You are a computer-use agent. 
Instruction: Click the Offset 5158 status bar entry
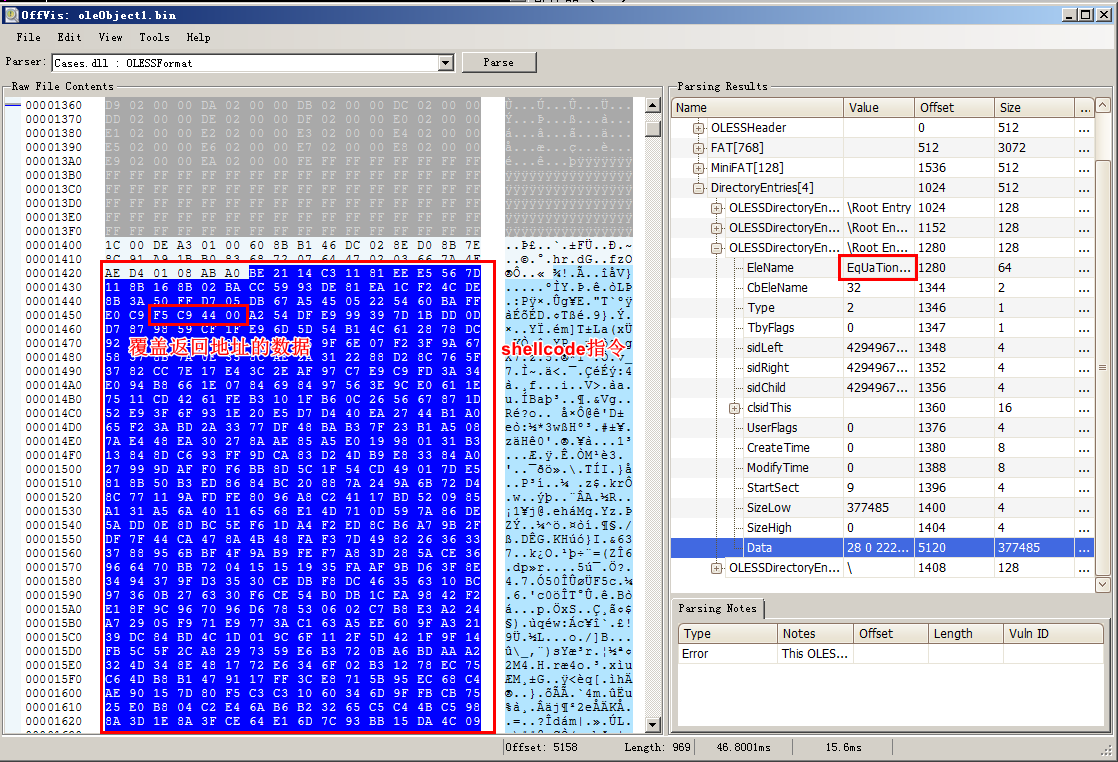click(541, 747)
